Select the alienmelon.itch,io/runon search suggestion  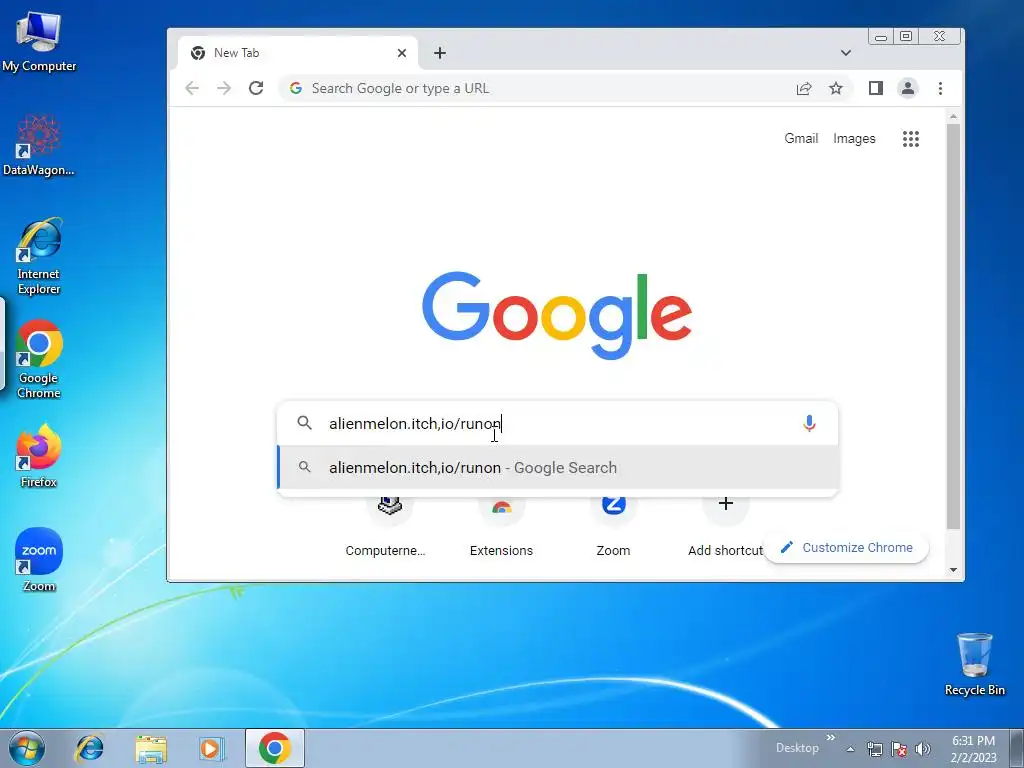coord(558,468)
